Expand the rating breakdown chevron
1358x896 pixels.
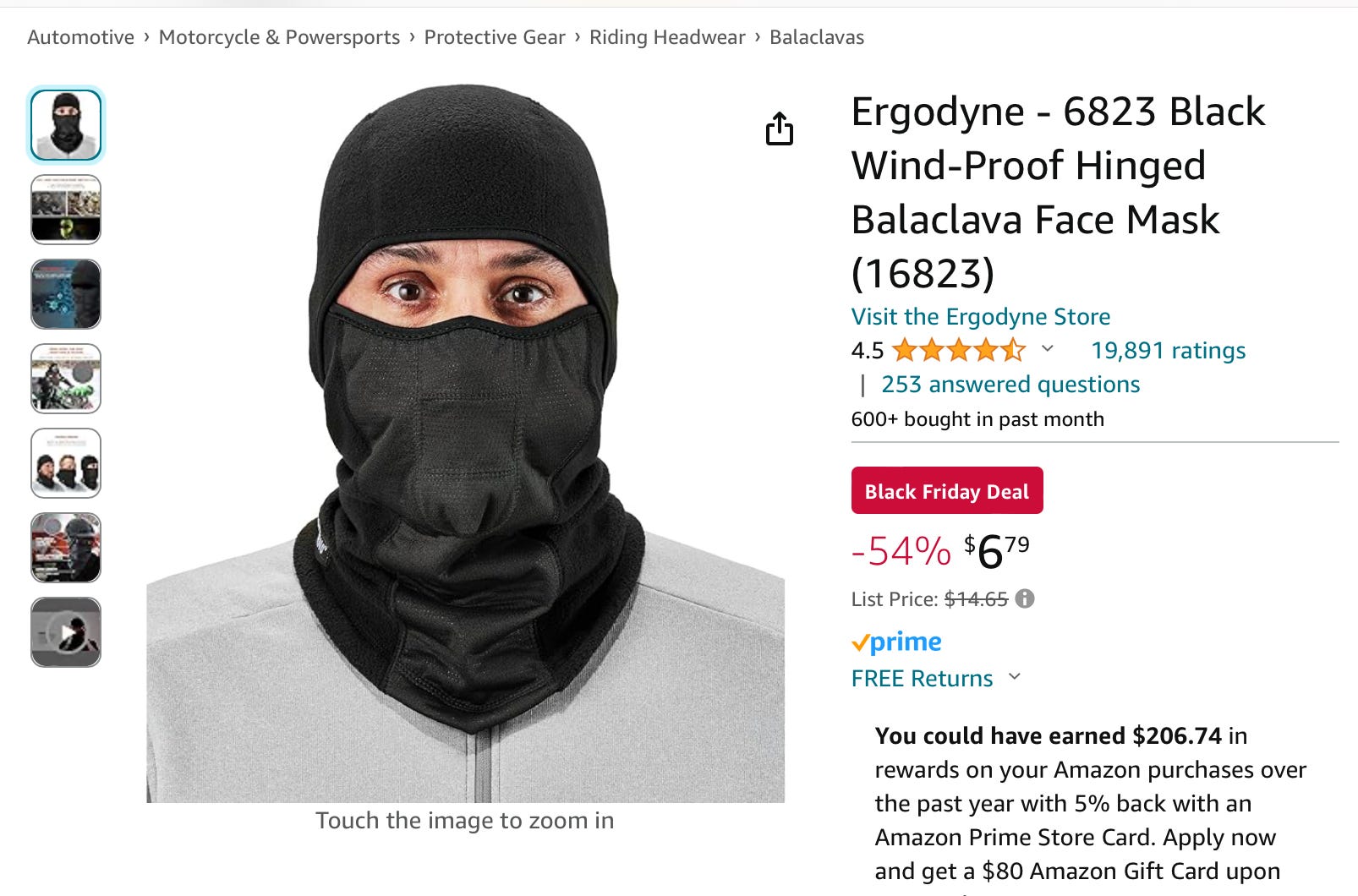[x=1047, y=349]
